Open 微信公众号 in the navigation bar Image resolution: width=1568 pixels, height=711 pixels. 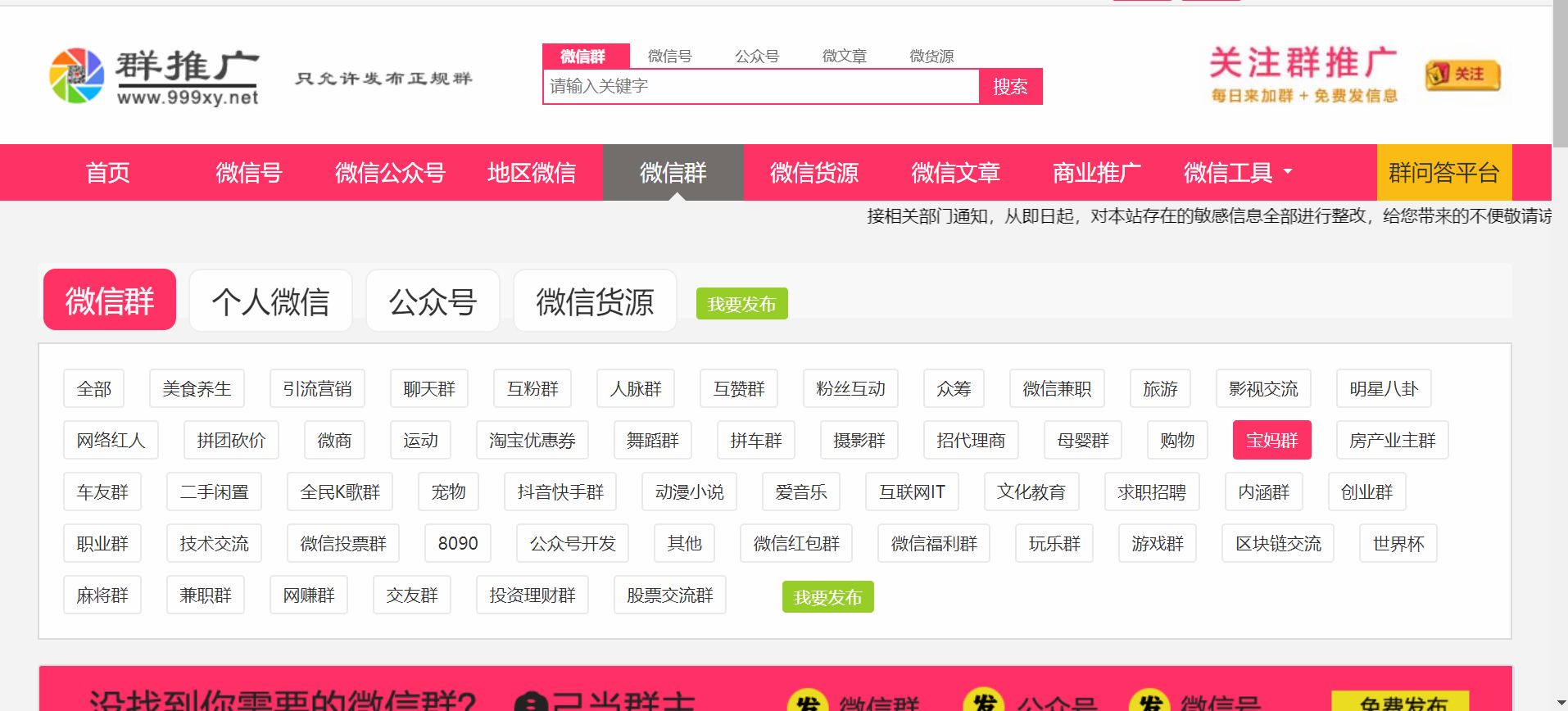pos(390,172)
